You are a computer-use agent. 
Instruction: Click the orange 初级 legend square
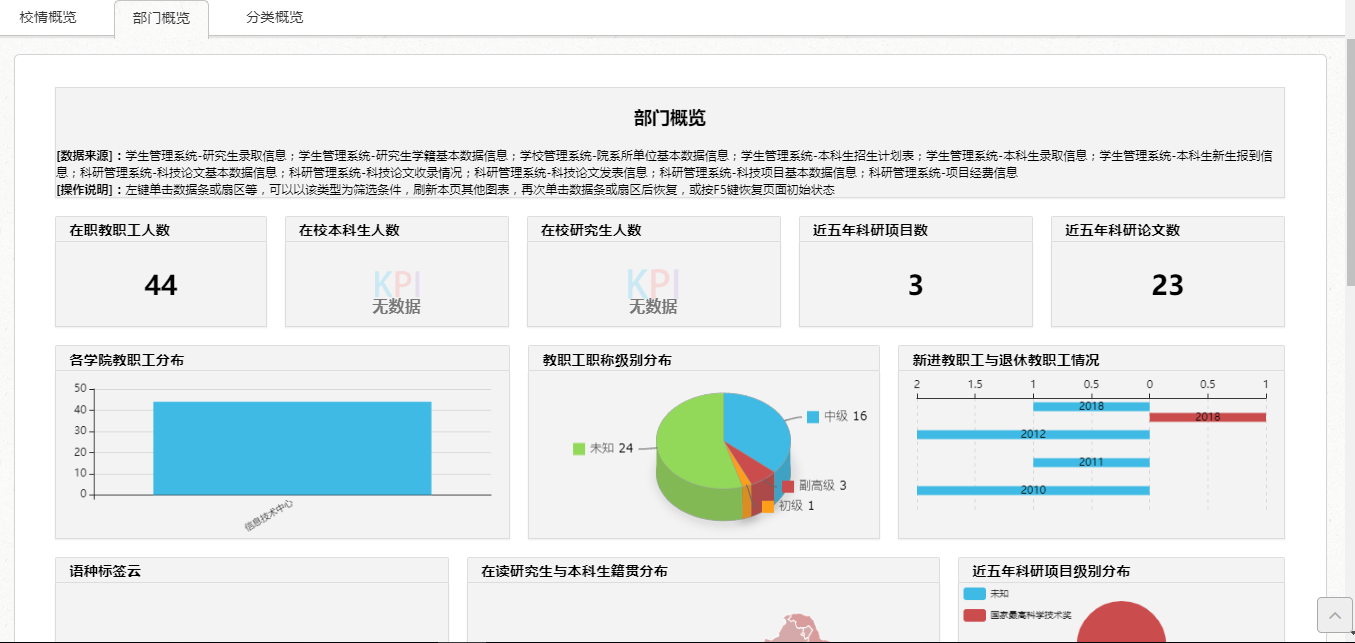[x=768, y=507]
